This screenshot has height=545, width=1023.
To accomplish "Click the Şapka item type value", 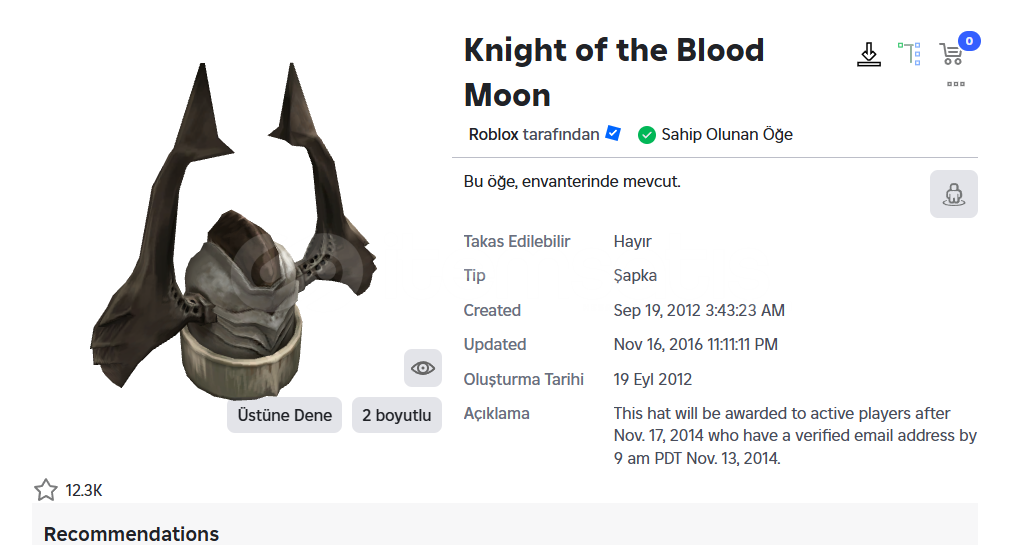I will [x=635, y=275].
